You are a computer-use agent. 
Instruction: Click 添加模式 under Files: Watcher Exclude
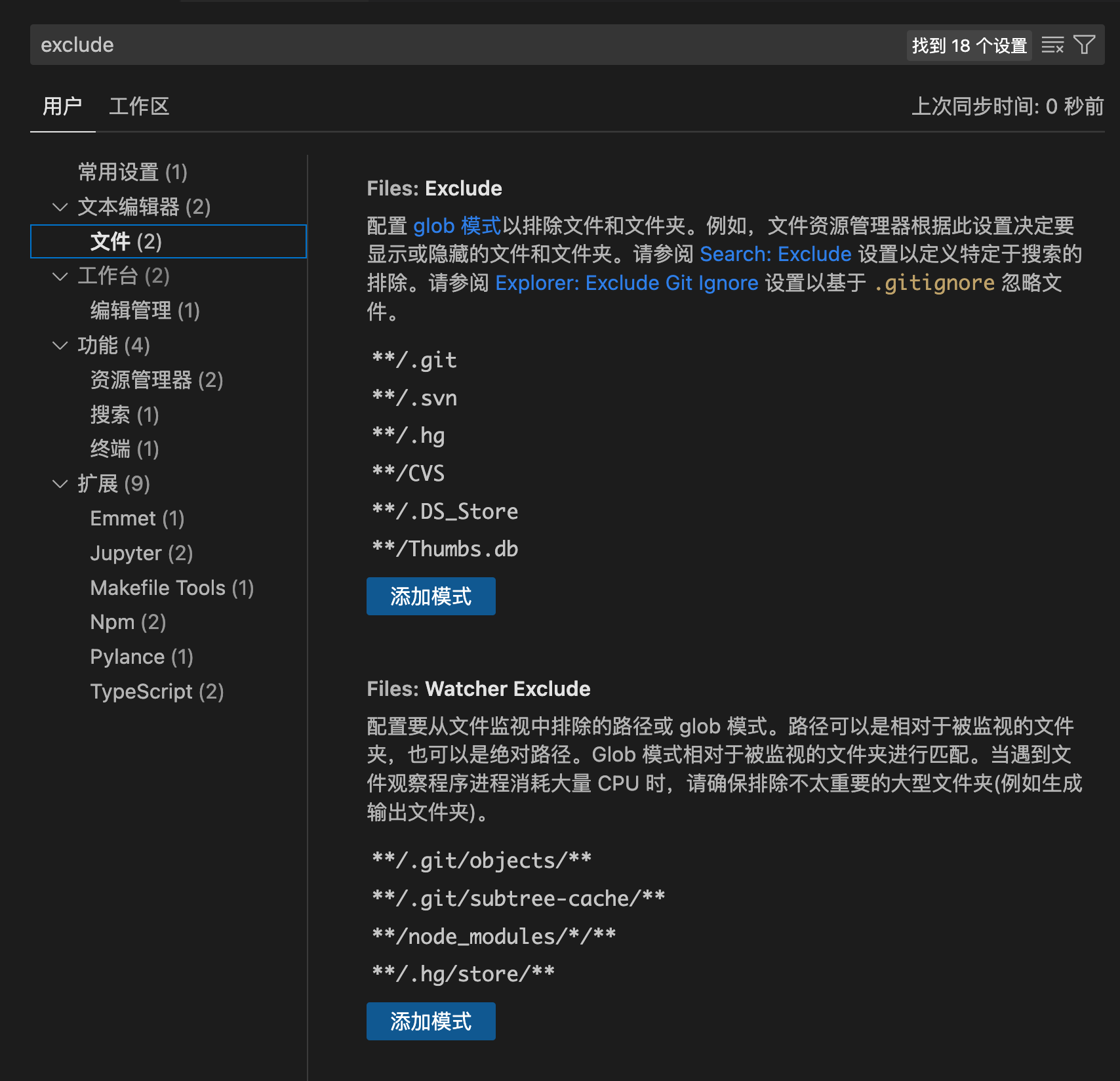(x=430, y=1021)
